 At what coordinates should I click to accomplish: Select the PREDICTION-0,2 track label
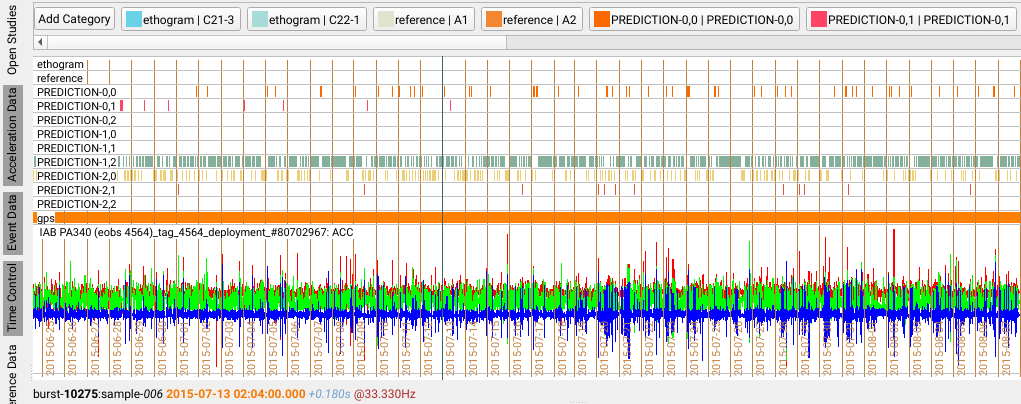coord(76,120)
